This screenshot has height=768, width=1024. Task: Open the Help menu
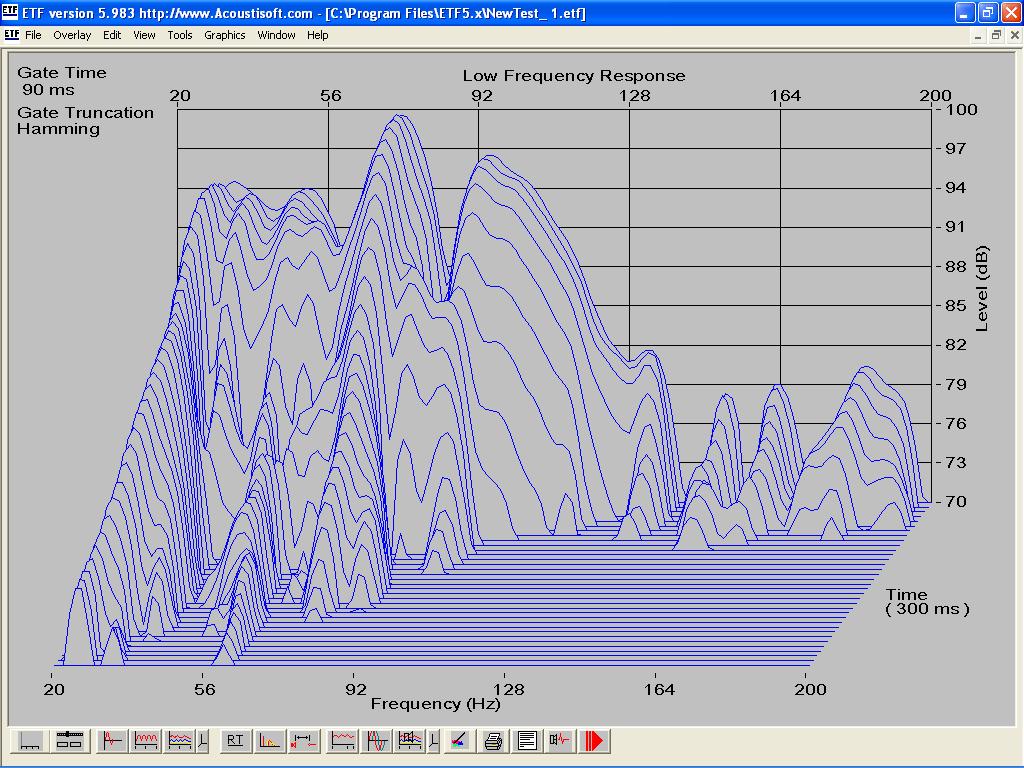317,35
